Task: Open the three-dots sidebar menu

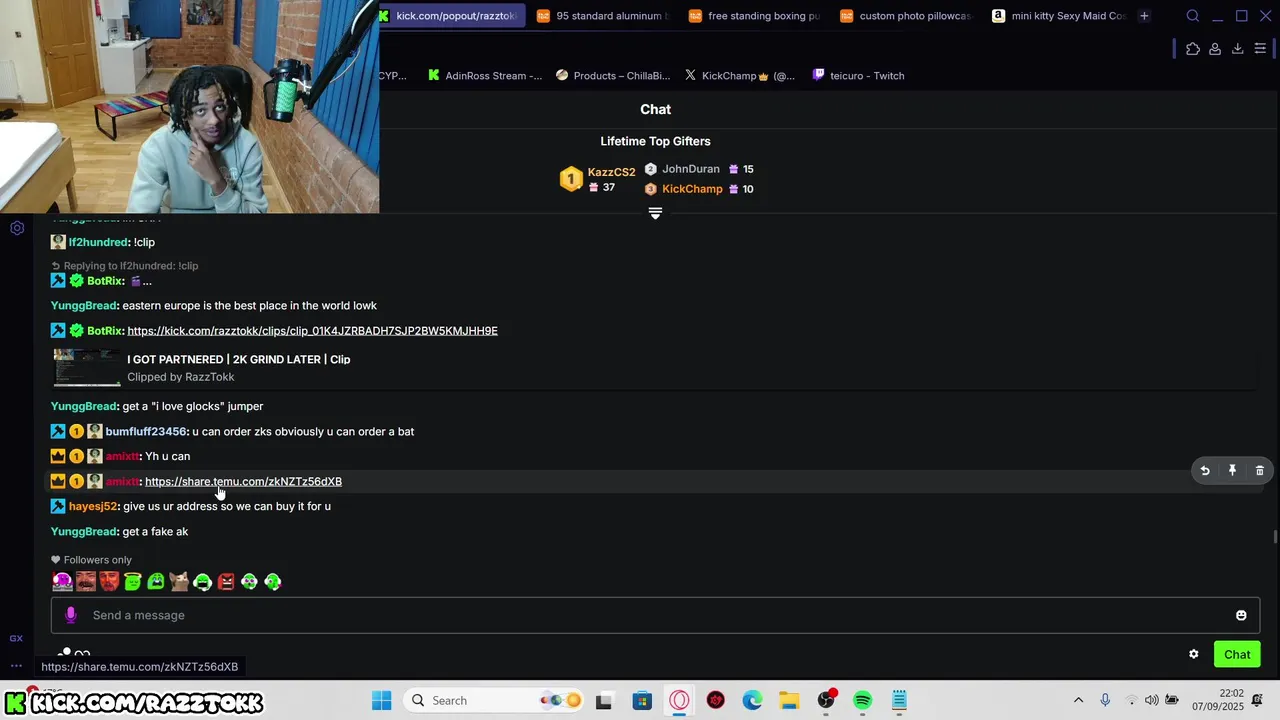Action: click(16, 665)
